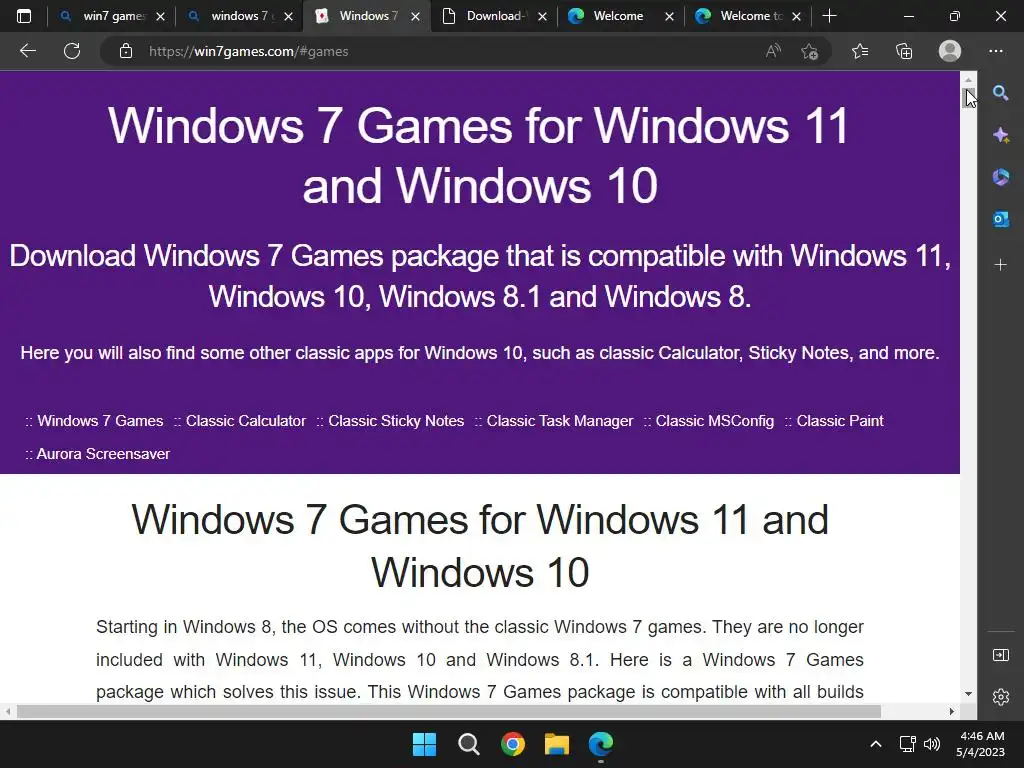Open the Classic Paint link
Screen dimensions: 1024x768
(840, 421)
